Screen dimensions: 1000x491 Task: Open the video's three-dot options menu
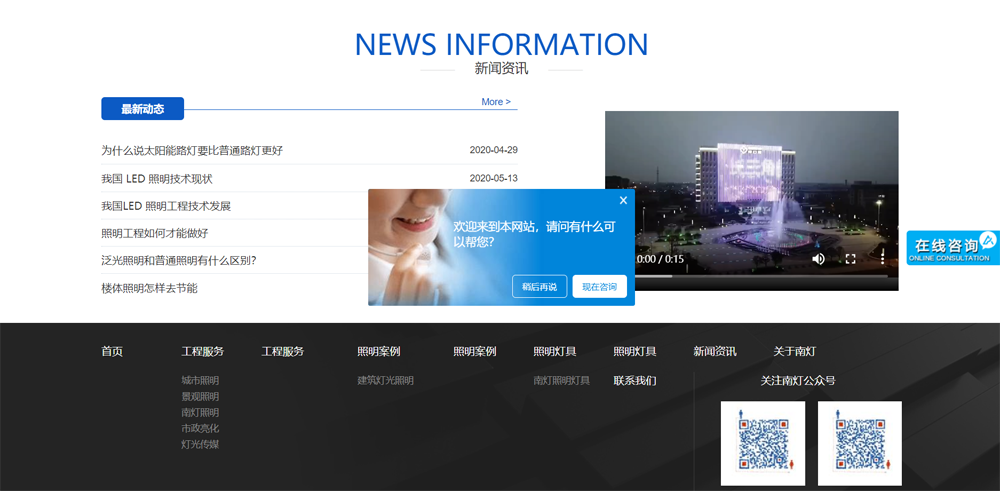pyautogui.click(x=882, y=259)
